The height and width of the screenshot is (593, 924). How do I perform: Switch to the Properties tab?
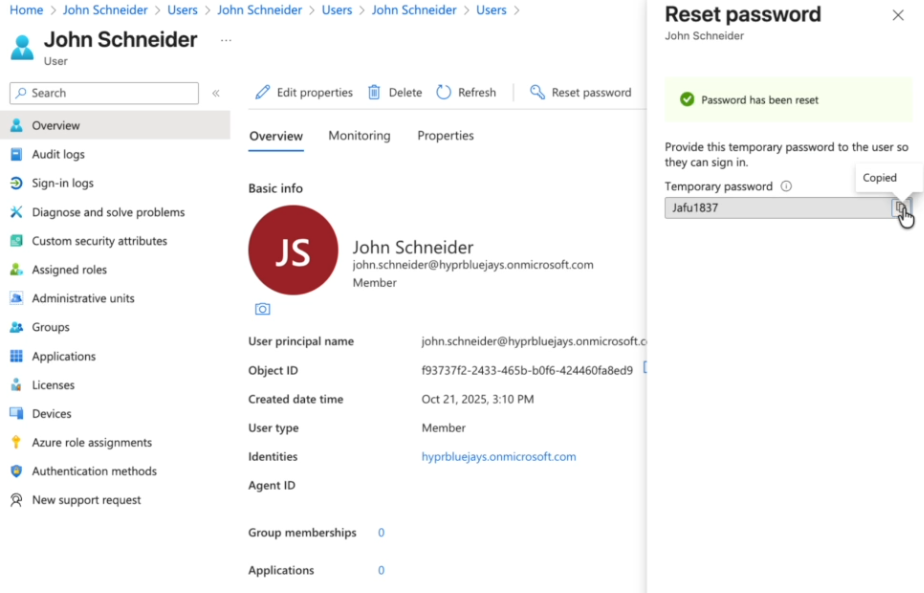click(445, 136)
